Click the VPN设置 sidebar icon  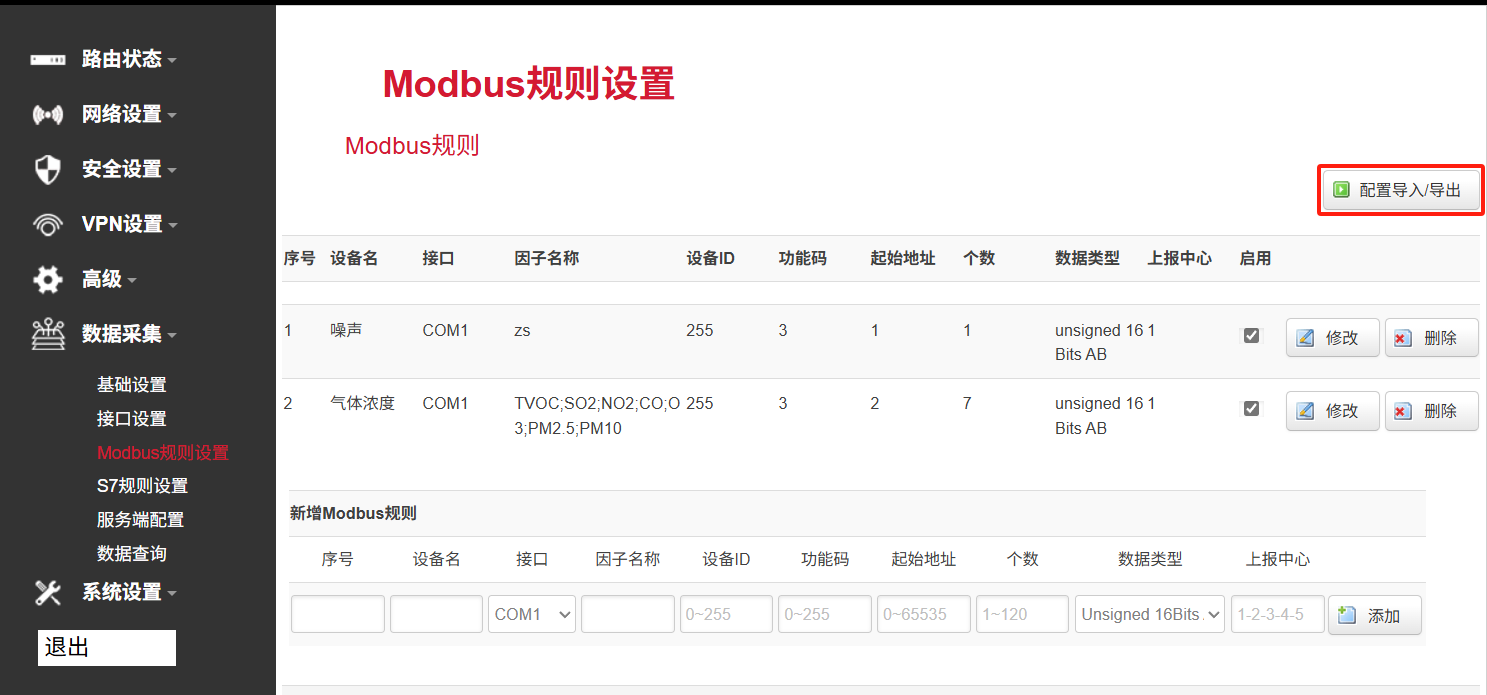[46, 224]
